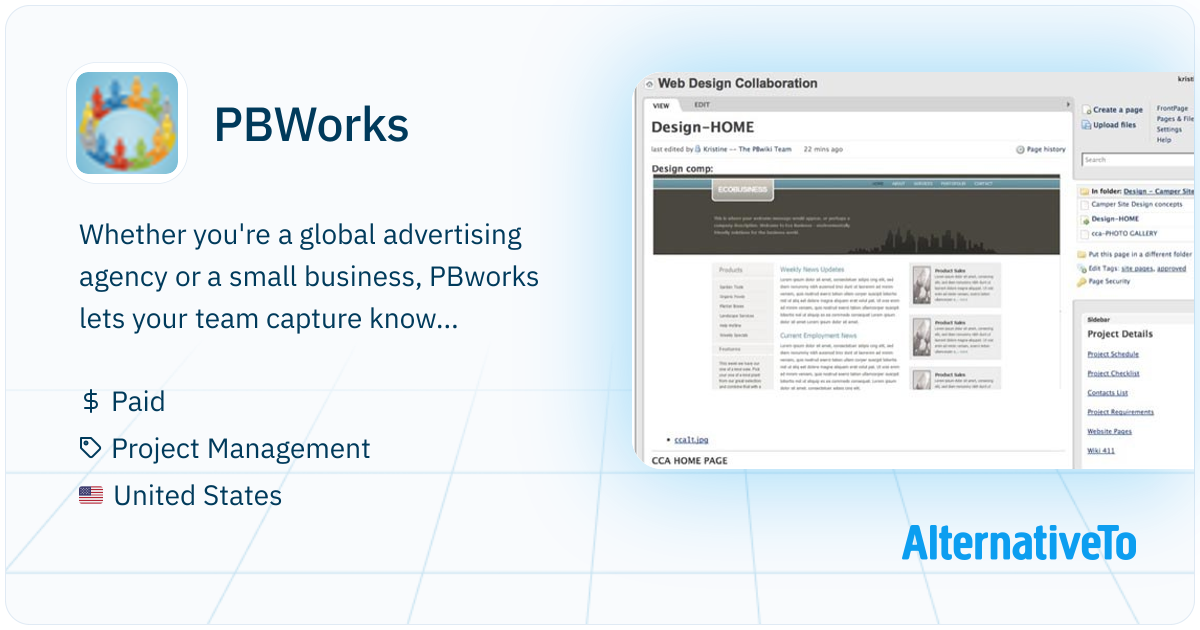Click the Project Management category label
1200x630 pixels.
point(241,449)
